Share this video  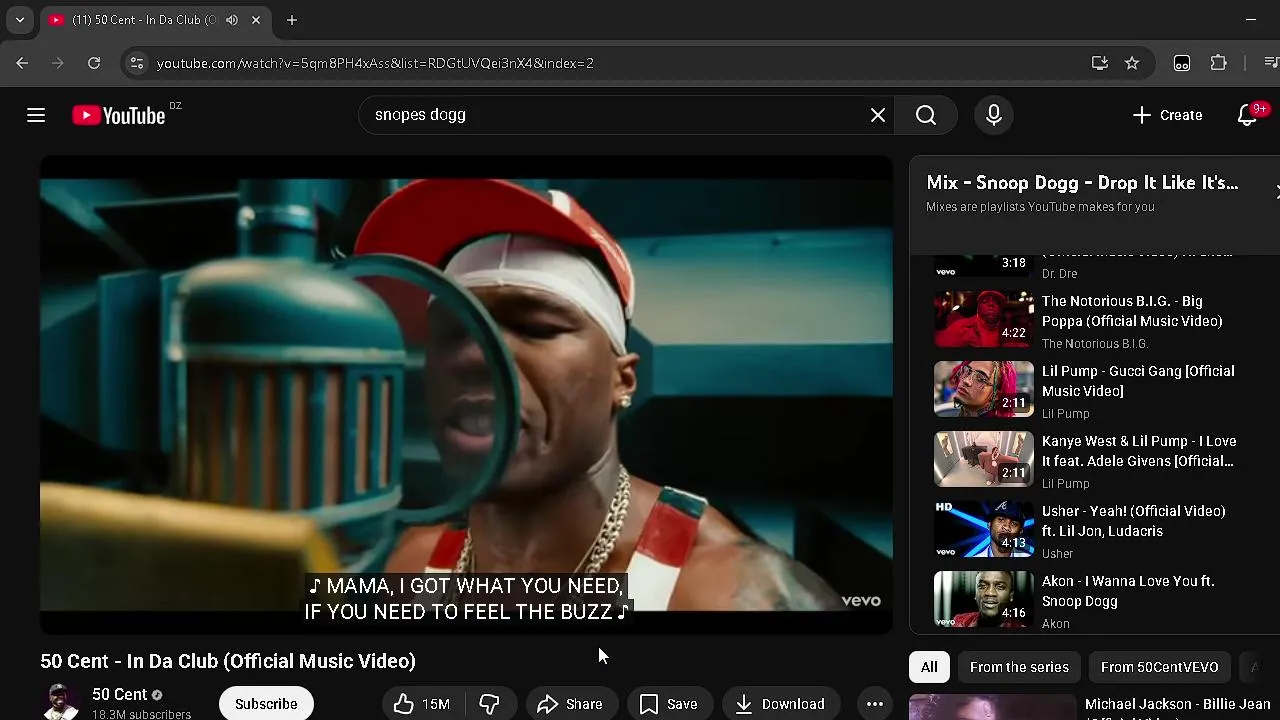coord(570,704)
